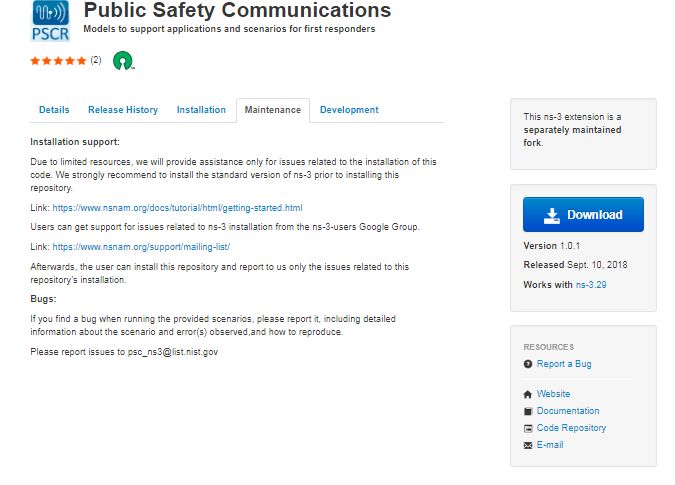This screenshot has width=675, height=485.
Task: Switch to the Details tab
Action: [x=54, y=110]
